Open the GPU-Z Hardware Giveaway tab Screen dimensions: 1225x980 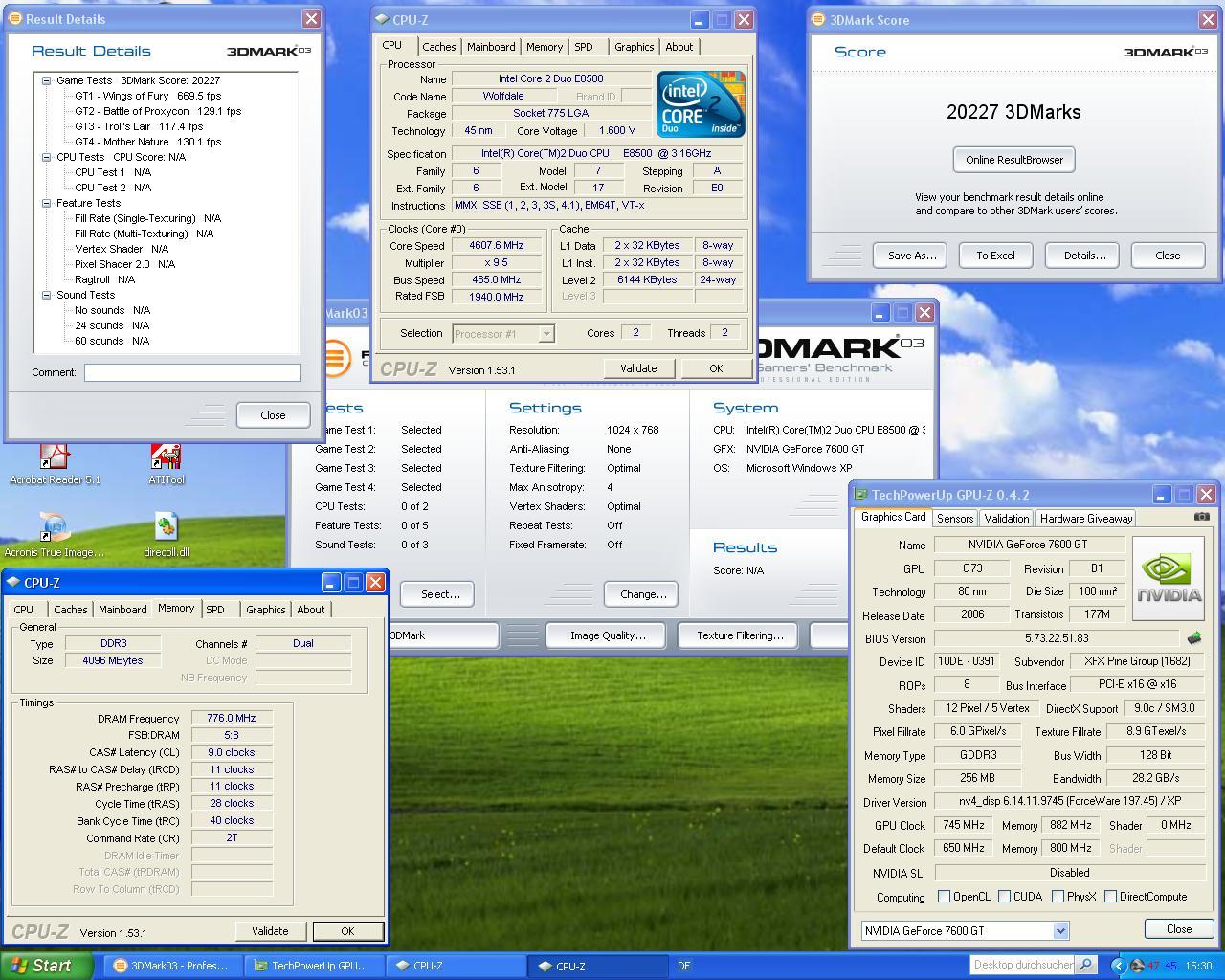coord(1086,518)
